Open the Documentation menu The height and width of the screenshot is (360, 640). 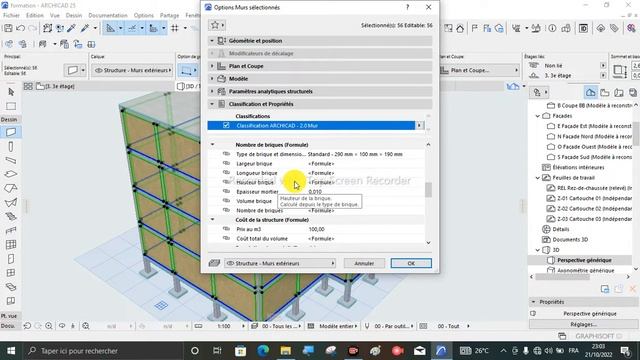click(x=108, y=15)
